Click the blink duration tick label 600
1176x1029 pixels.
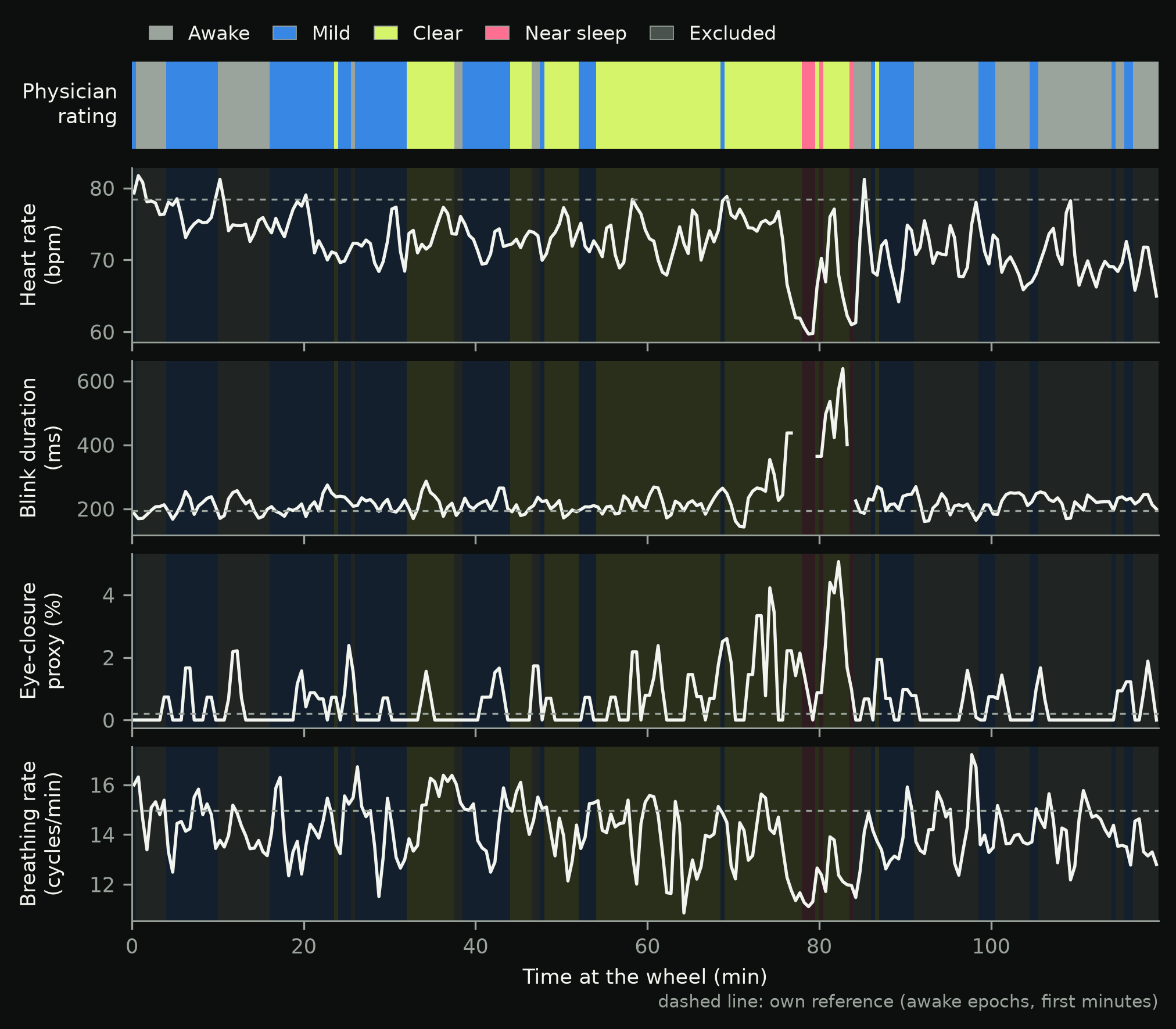click(x=96, y=382)
